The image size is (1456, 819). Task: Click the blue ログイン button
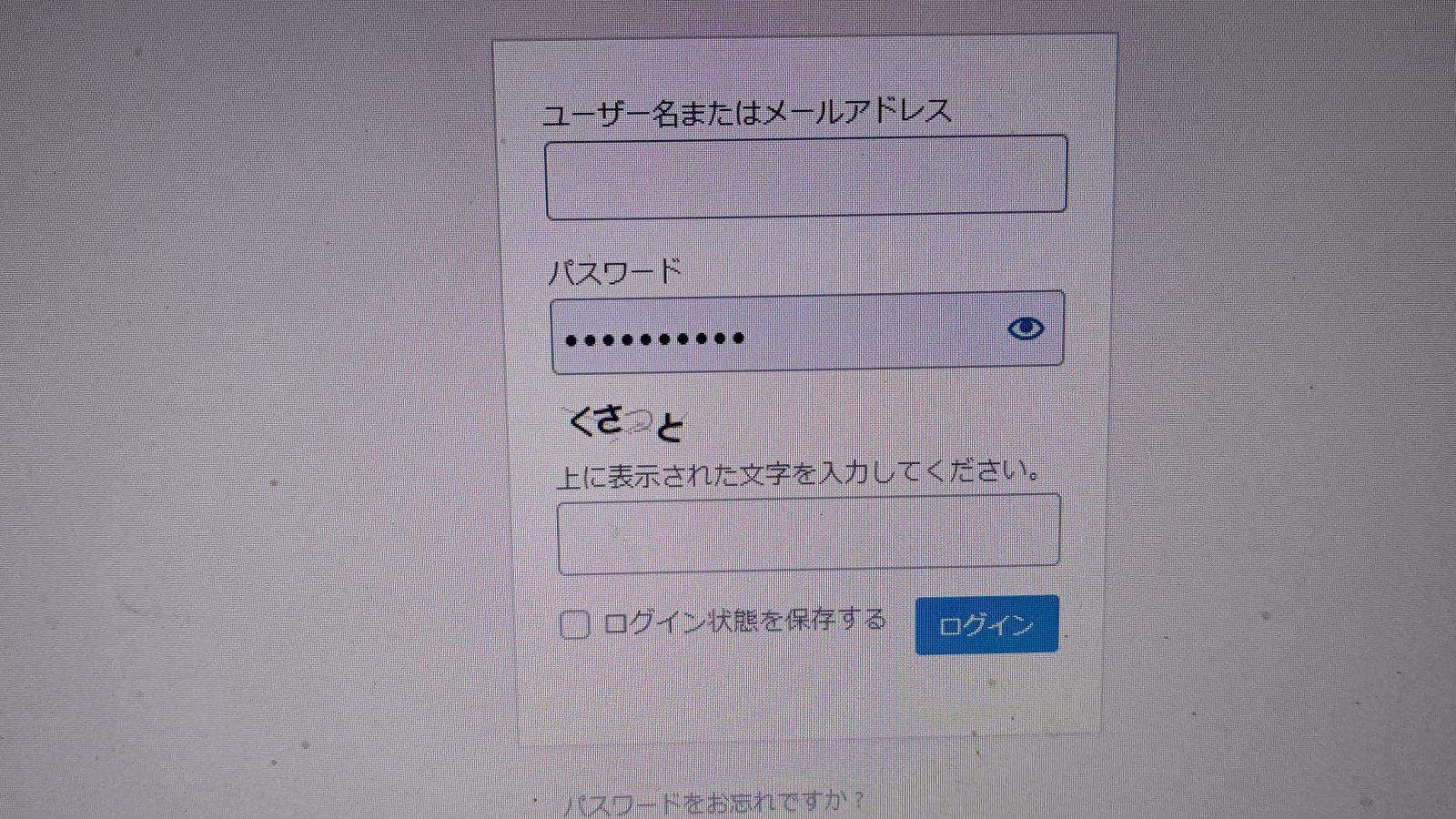point(986,624)
